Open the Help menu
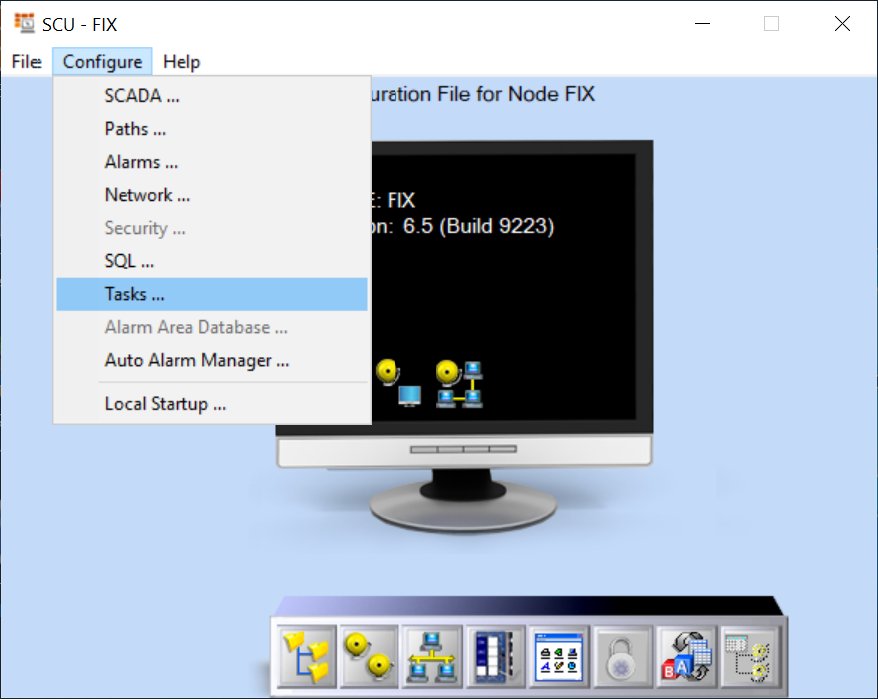Image resolution: width=878 pixels, height=699 pixels. coord(181,62)
